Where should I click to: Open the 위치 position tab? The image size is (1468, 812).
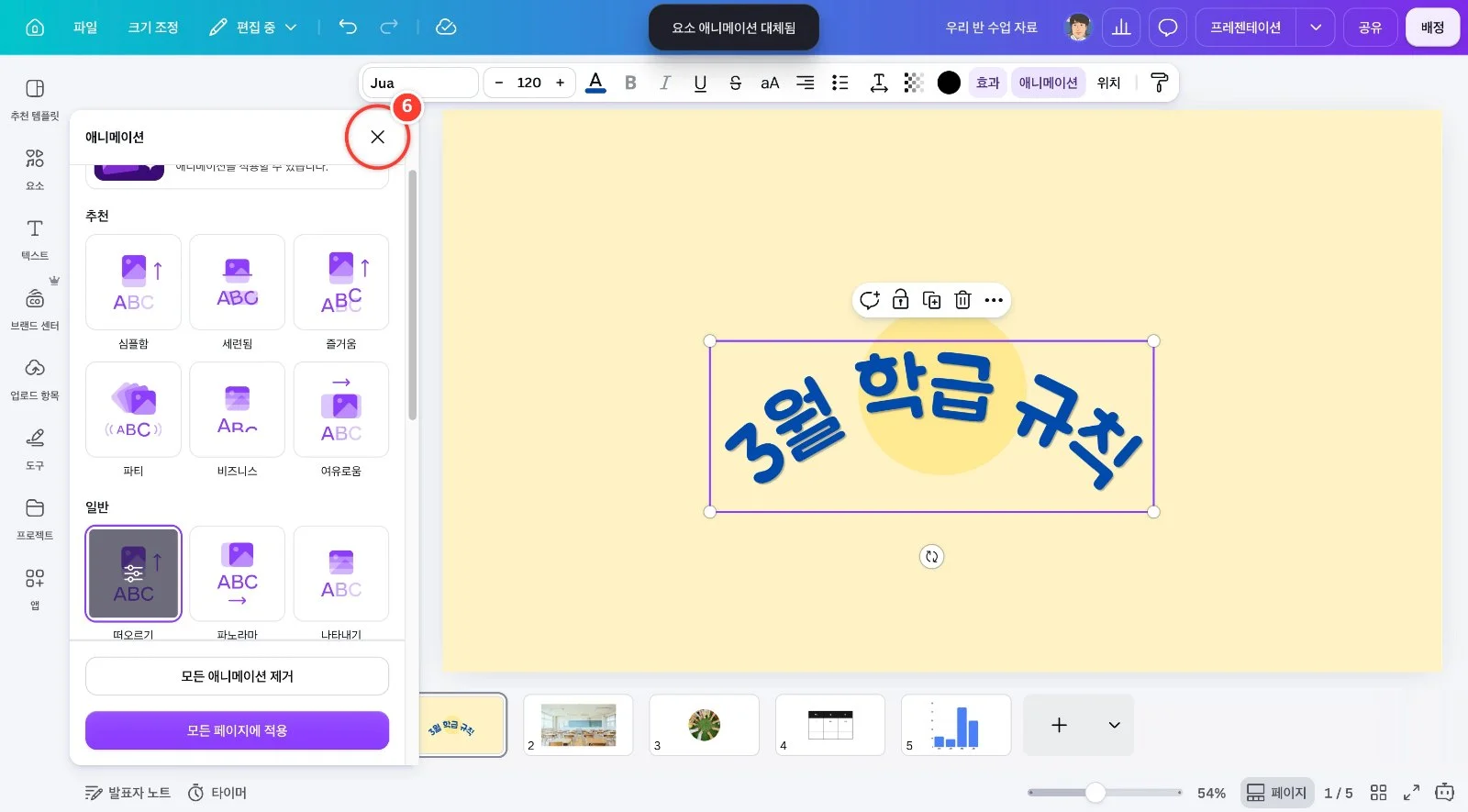coord(1108,83)
